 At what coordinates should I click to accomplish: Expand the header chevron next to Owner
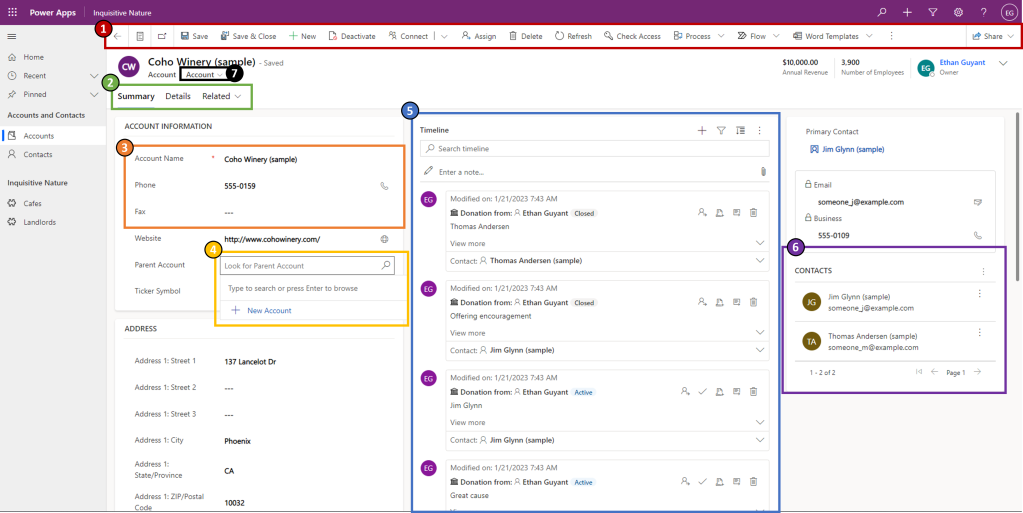pyautogui.click(x=1003, y=63)
